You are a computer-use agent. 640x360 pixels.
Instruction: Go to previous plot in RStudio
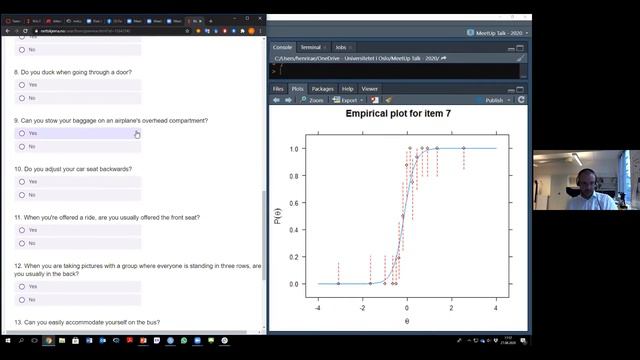(x=277, y=100)
